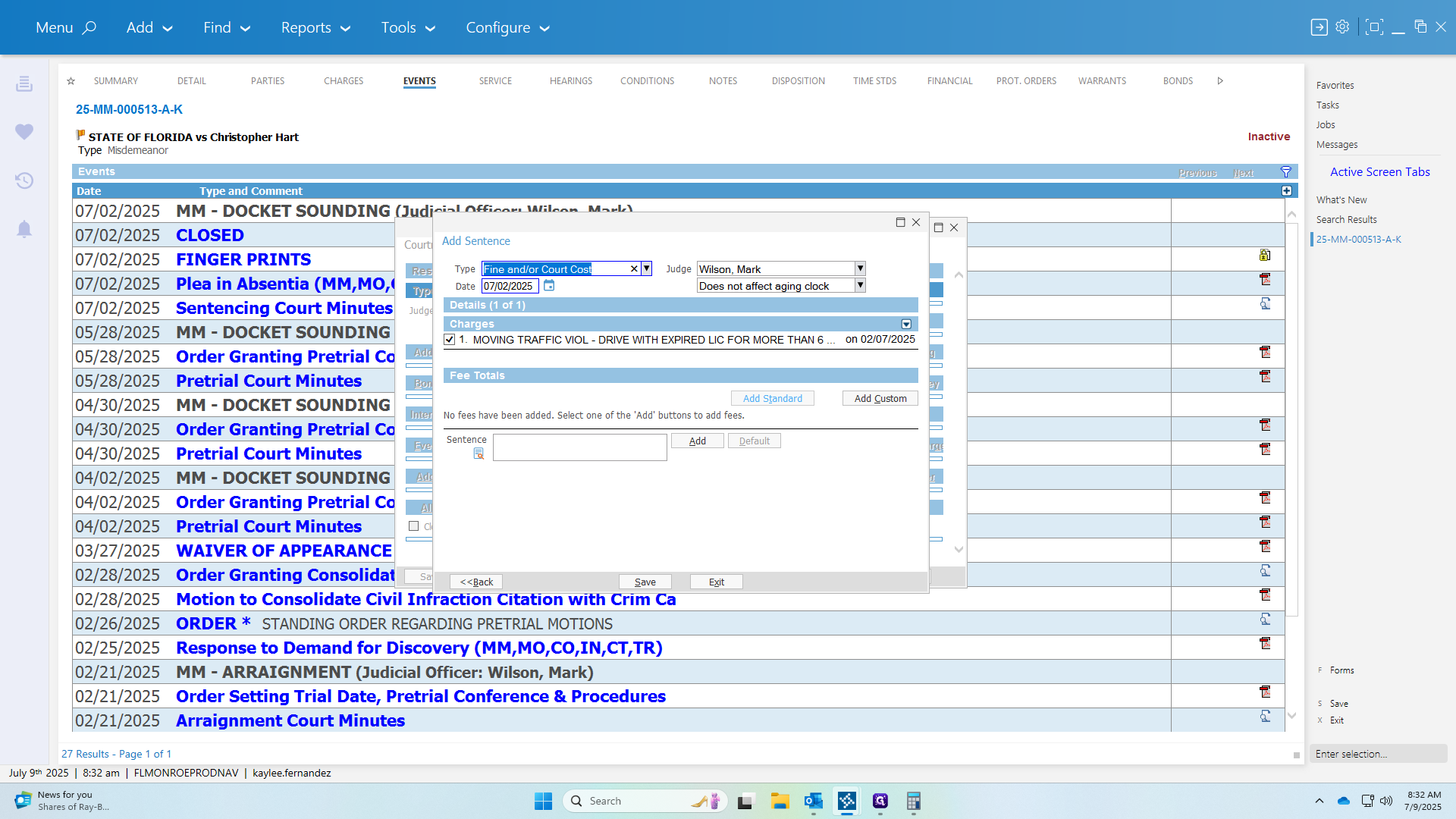This screenshot has height=819, width=1456.
Task: Open Calculator from the taskbar
Action: point(914,801)
